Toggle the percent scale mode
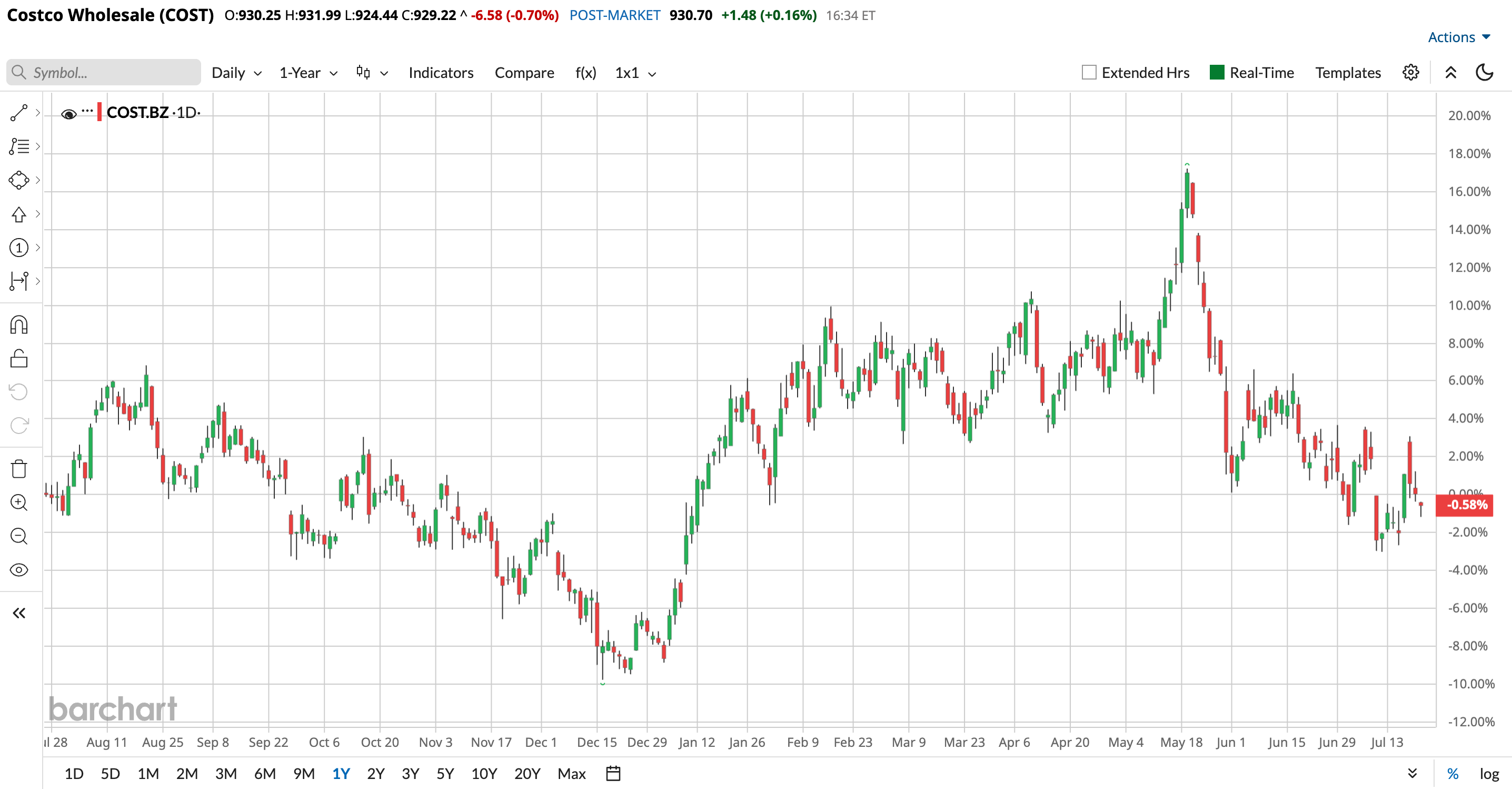This screenshot has height=789, width=1512. point(1453,774)
